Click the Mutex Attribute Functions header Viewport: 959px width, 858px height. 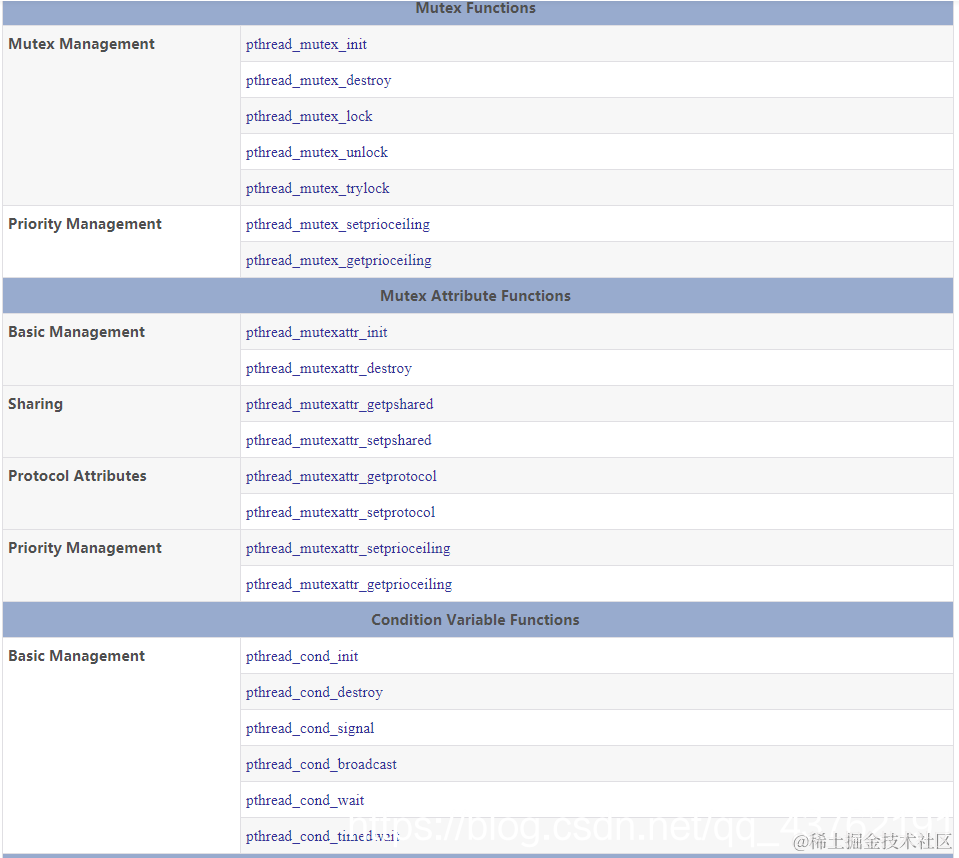(475, 296)
